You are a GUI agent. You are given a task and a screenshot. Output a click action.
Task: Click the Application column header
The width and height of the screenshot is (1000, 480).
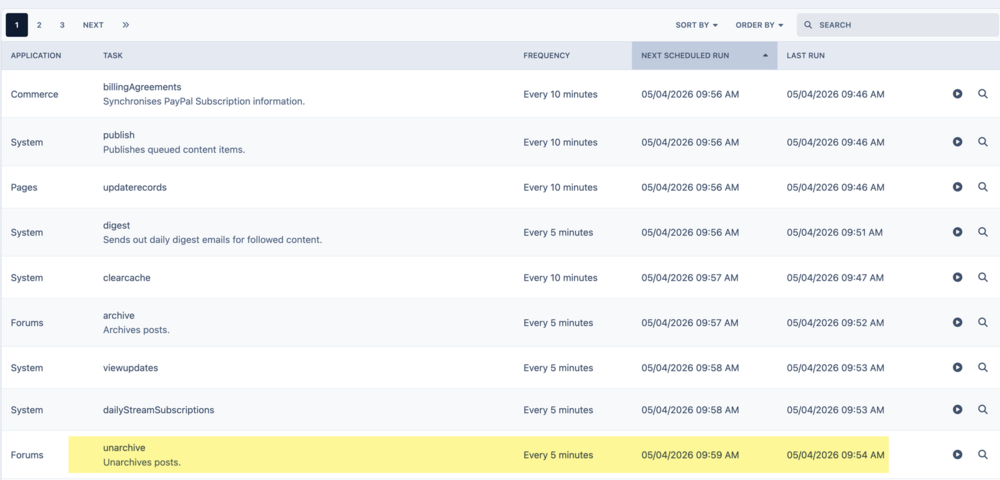(36, 55)
